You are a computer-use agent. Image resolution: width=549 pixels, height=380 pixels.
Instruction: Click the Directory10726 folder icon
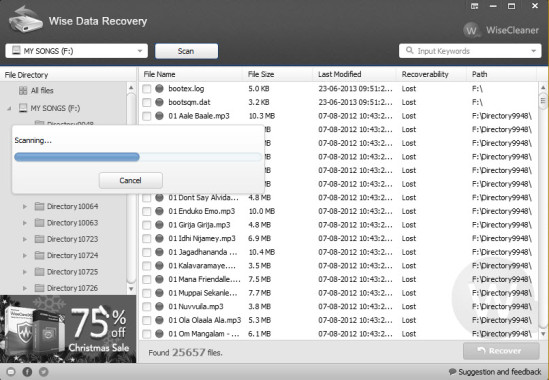coord(40,288)
